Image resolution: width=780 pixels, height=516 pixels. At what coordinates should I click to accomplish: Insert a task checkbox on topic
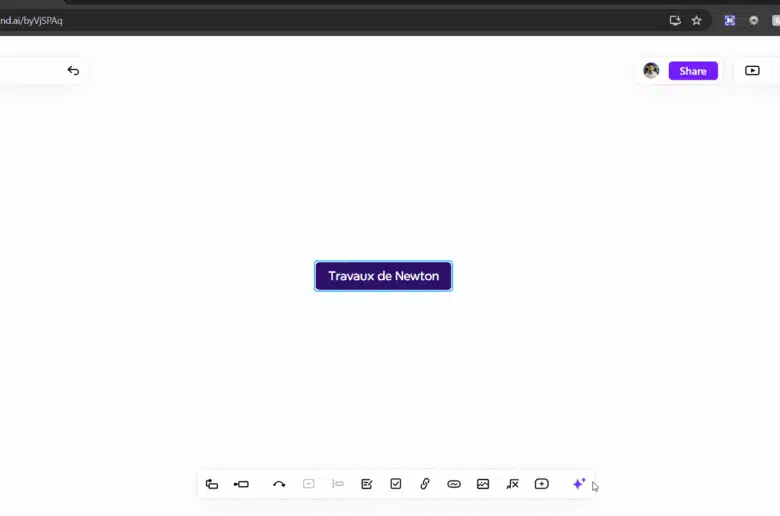tap(396, 484)
